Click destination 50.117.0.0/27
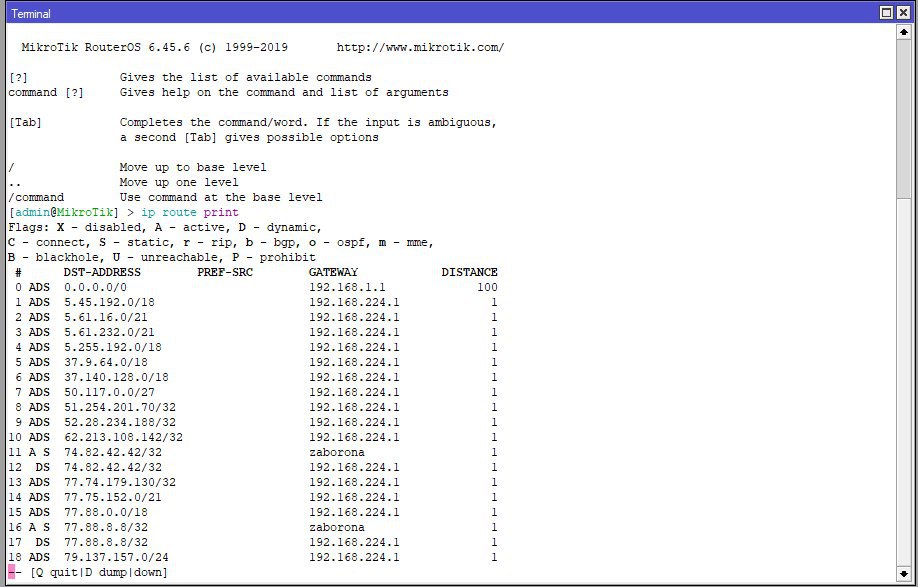The image size is (918, 587). pyautogui.click(x=109, y=392)
